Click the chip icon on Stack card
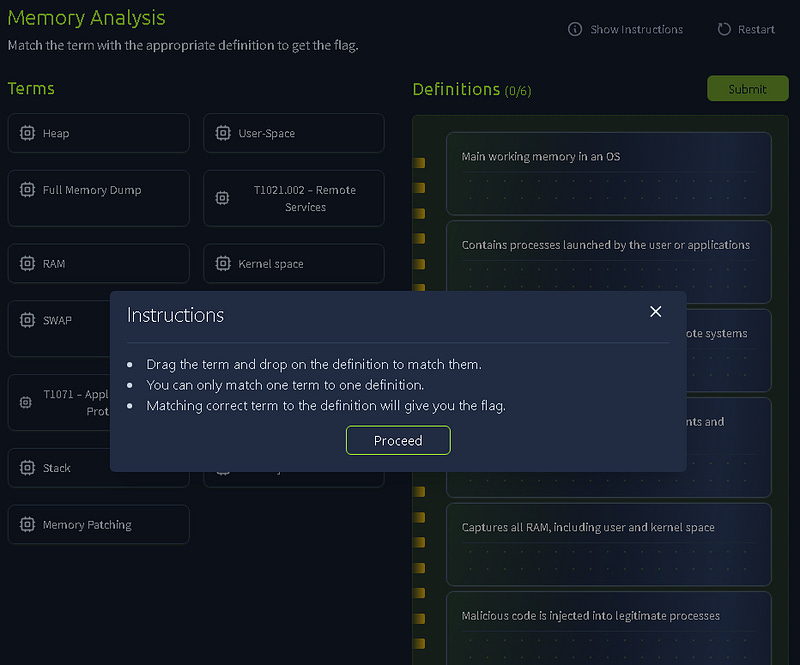This screenshot has width=800, height=665. (x=27, y=467)
